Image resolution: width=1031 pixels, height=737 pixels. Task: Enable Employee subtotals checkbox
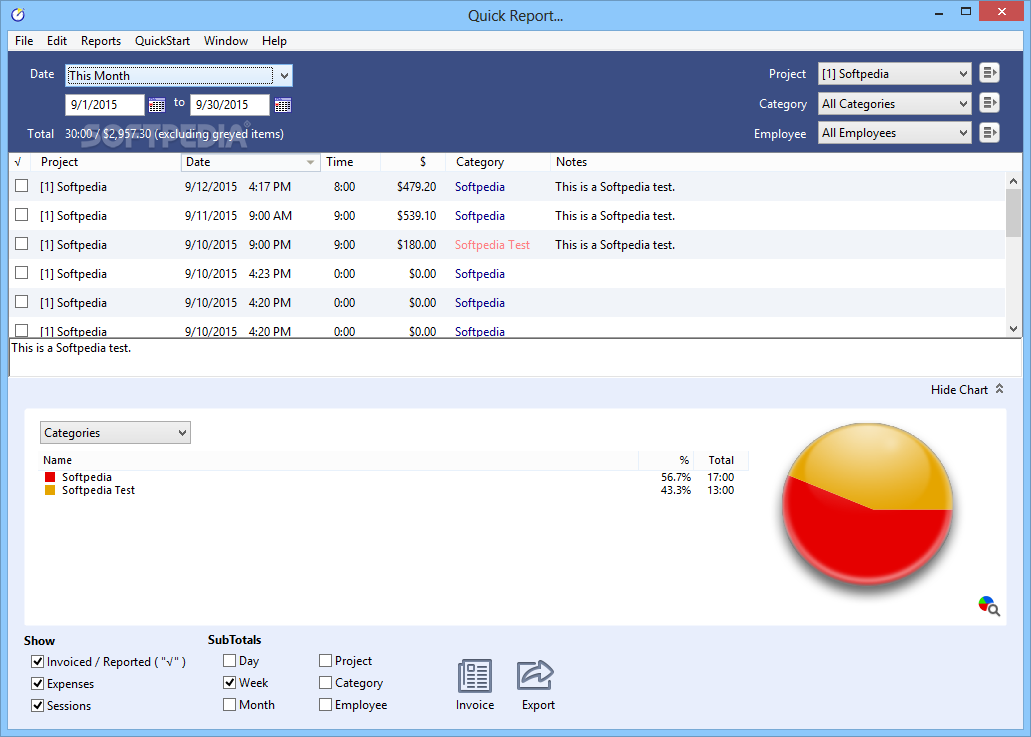(325, 705)
